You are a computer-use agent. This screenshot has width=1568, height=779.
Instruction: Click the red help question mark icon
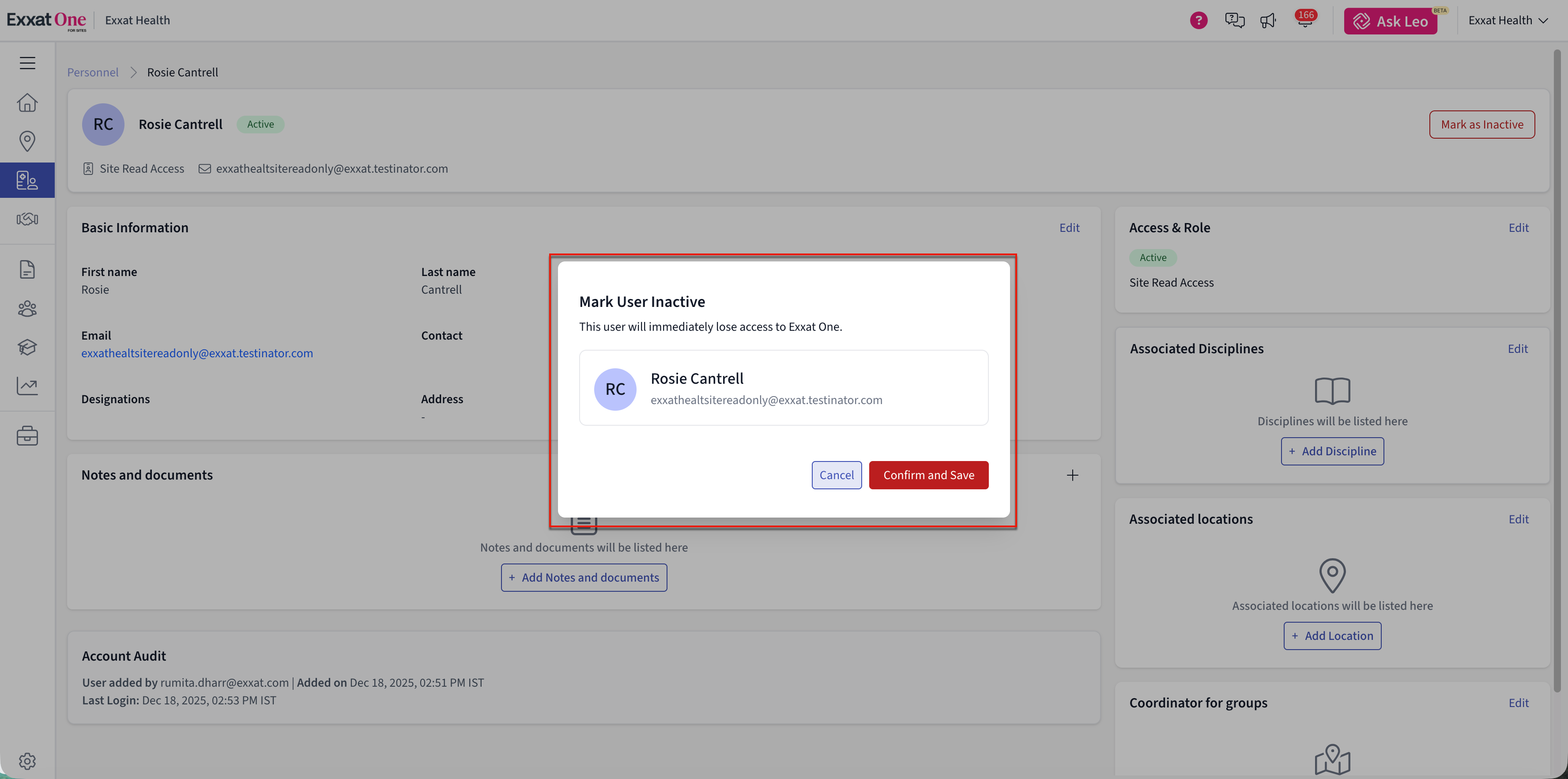click(1199, 21)
